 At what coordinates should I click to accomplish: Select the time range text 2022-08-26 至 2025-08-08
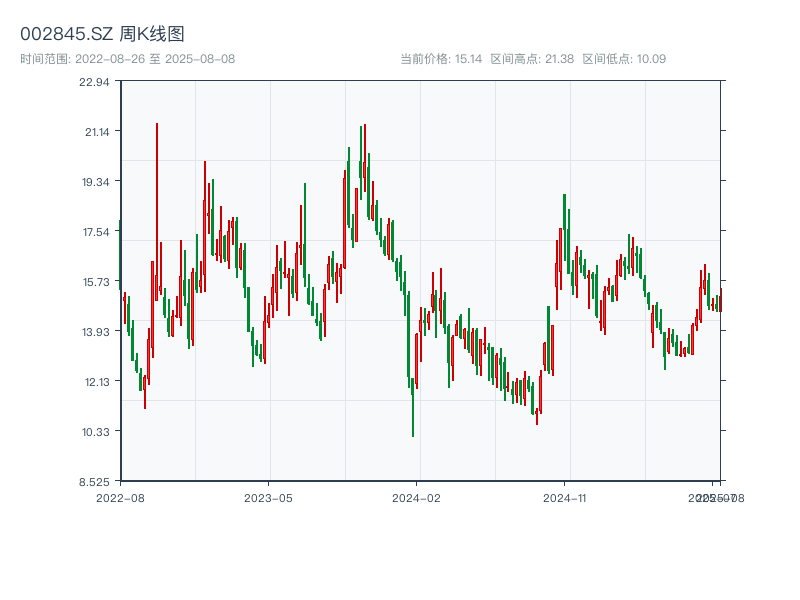pos(155,59)
